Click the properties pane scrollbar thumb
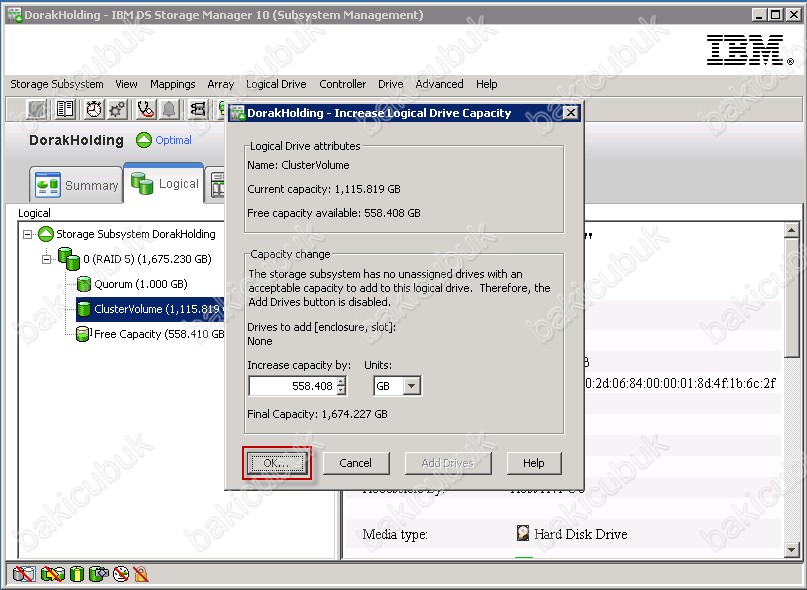This screenshot has width=807, height=590. click(x=792, y=298)
